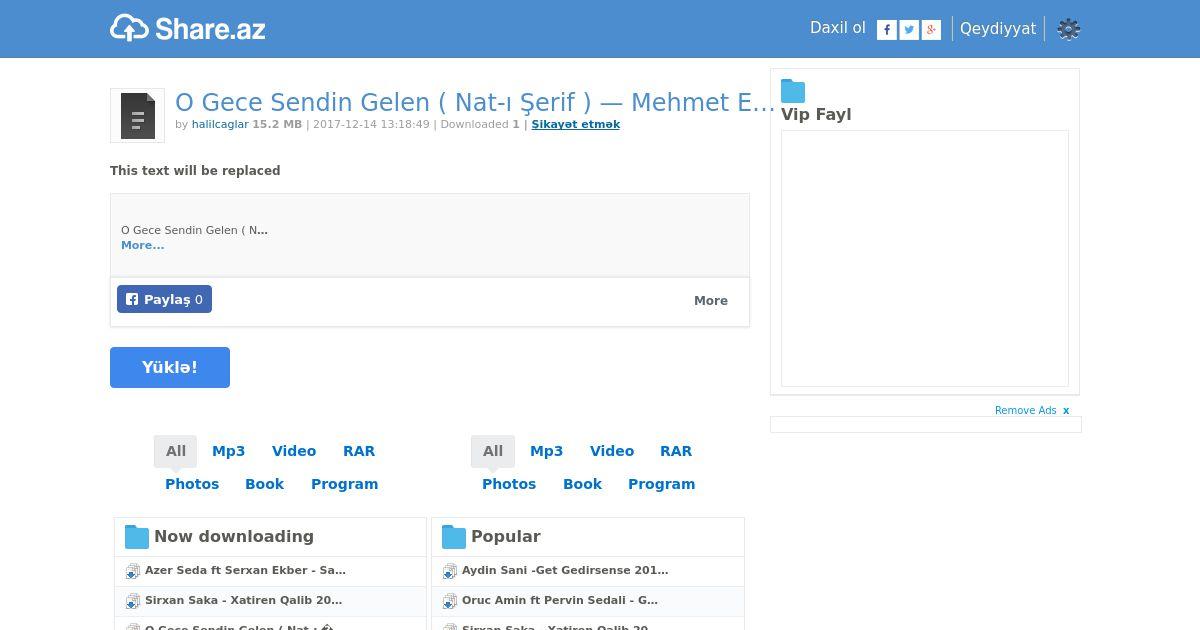The image size is (1200, 630).
Task: Click the Paylaş Facebook share button
Action: point(164,299)
